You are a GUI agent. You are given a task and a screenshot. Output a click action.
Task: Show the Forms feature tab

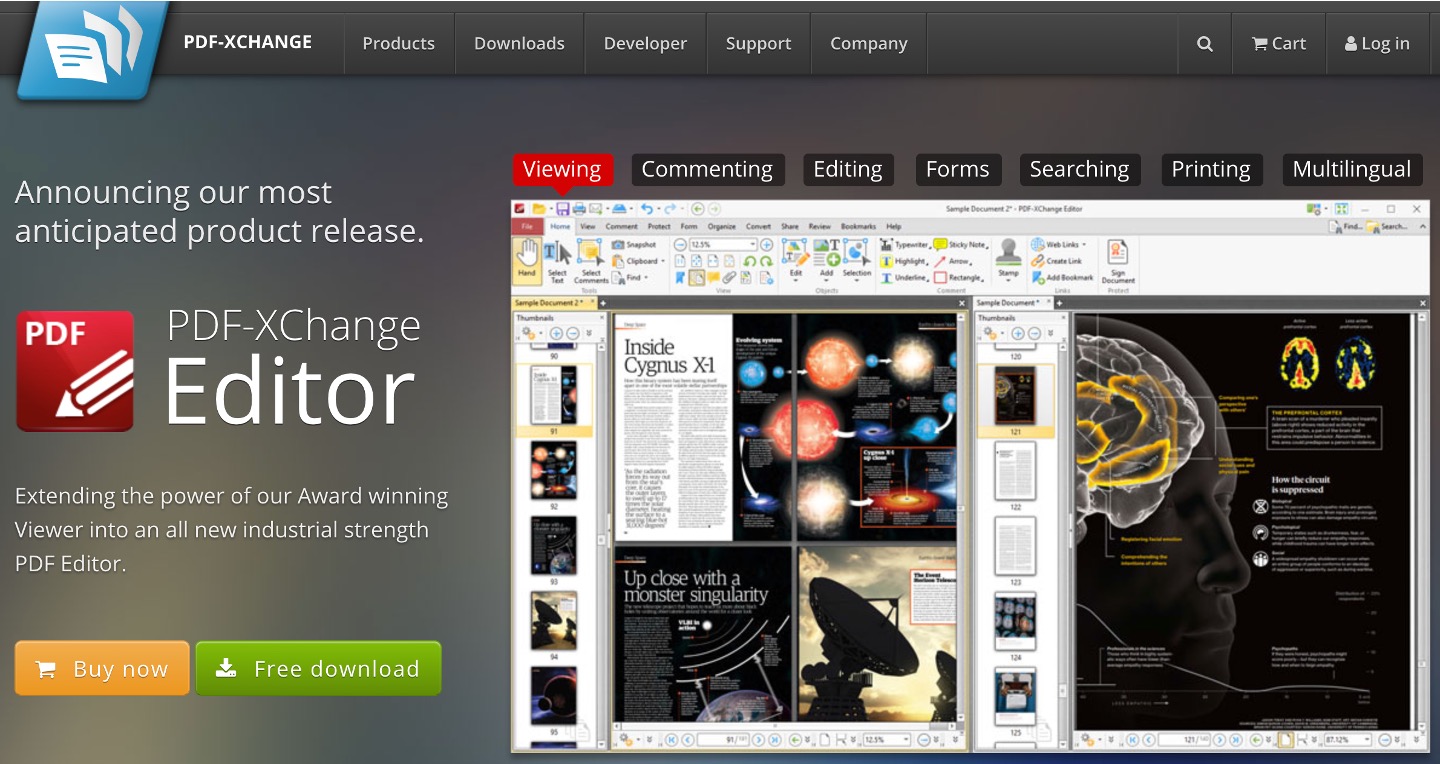(x=957, y=169)
